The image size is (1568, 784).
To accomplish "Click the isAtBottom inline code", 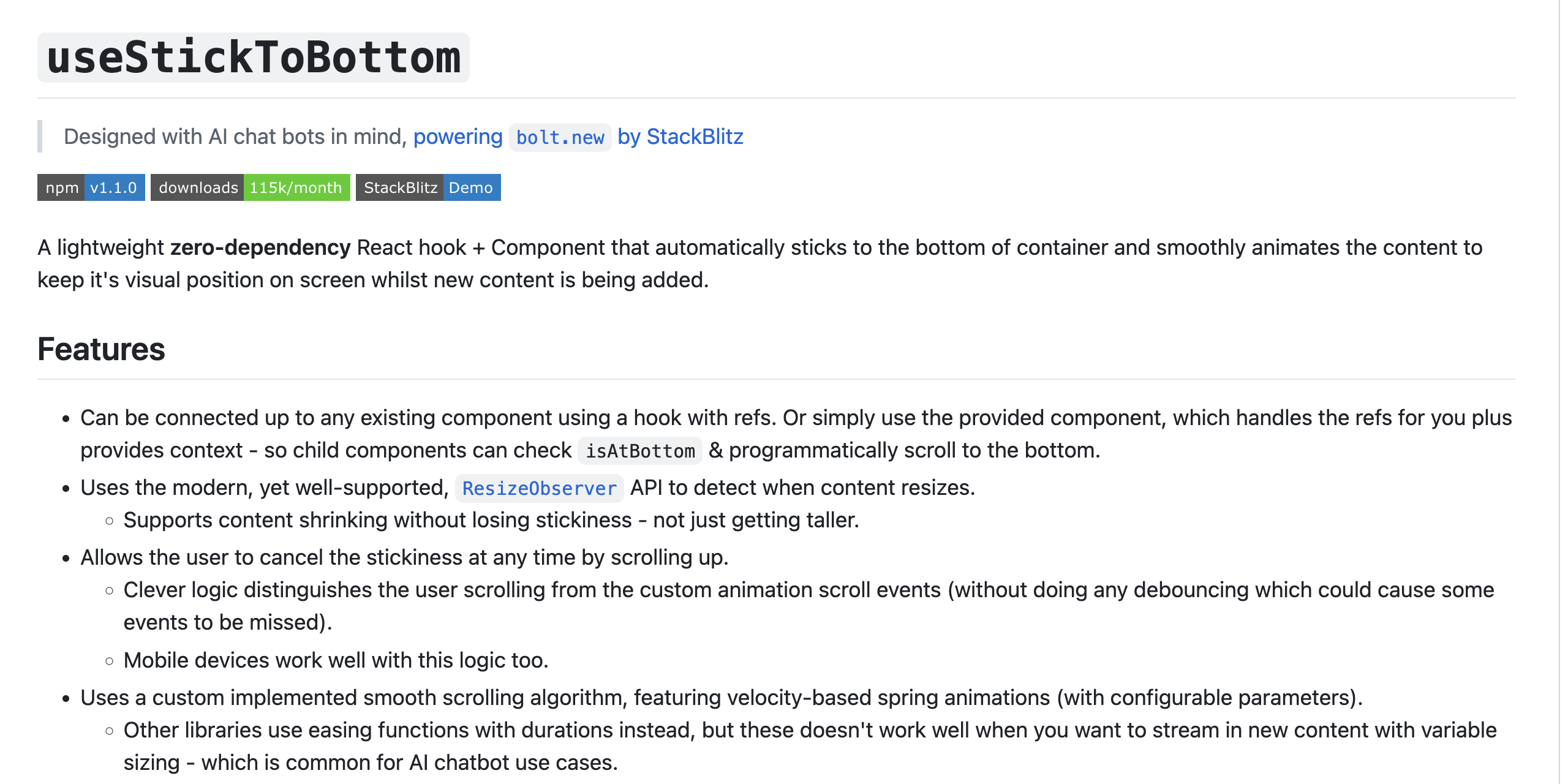I will 640,451.
